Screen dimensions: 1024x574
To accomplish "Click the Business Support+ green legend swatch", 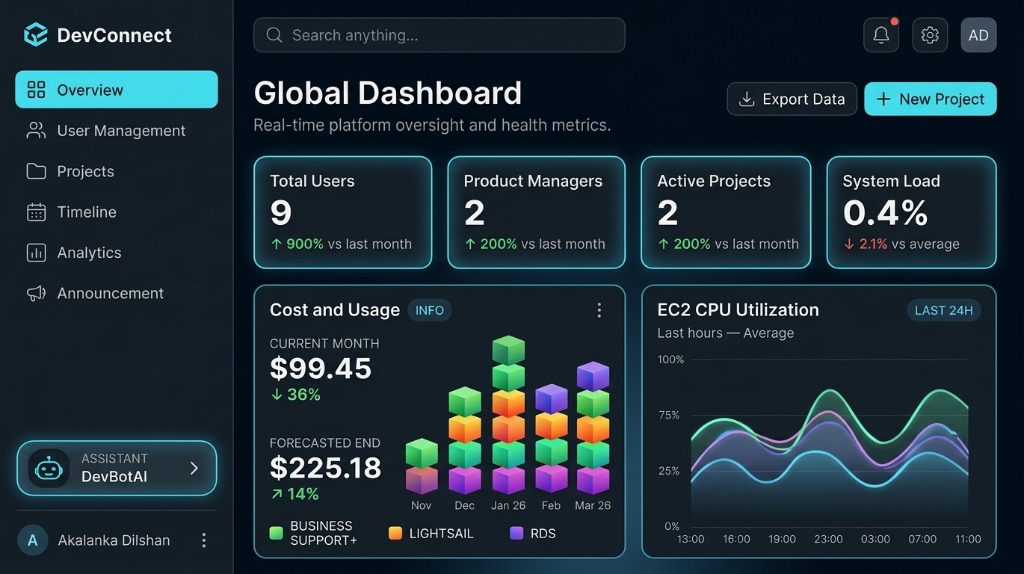I will point(276,533).
